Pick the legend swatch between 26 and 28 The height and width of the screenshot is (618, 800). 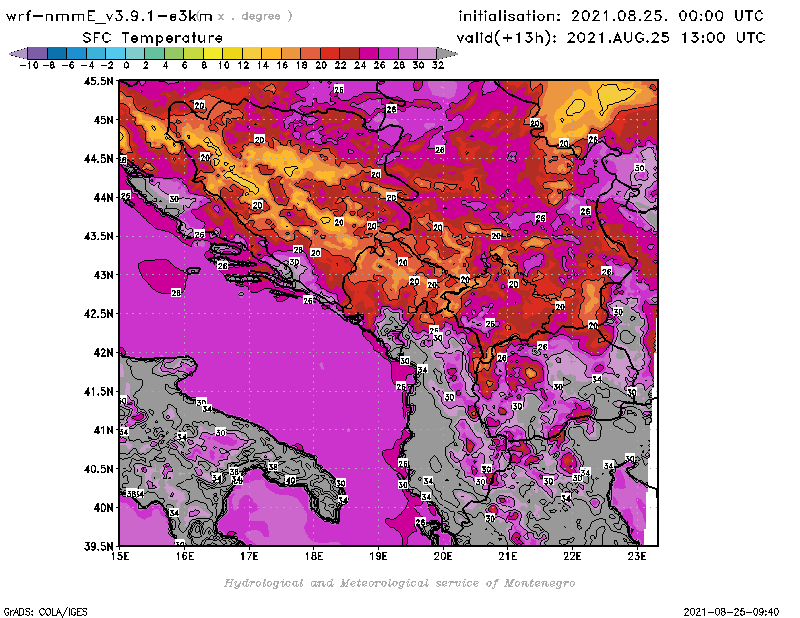[388, 53]
